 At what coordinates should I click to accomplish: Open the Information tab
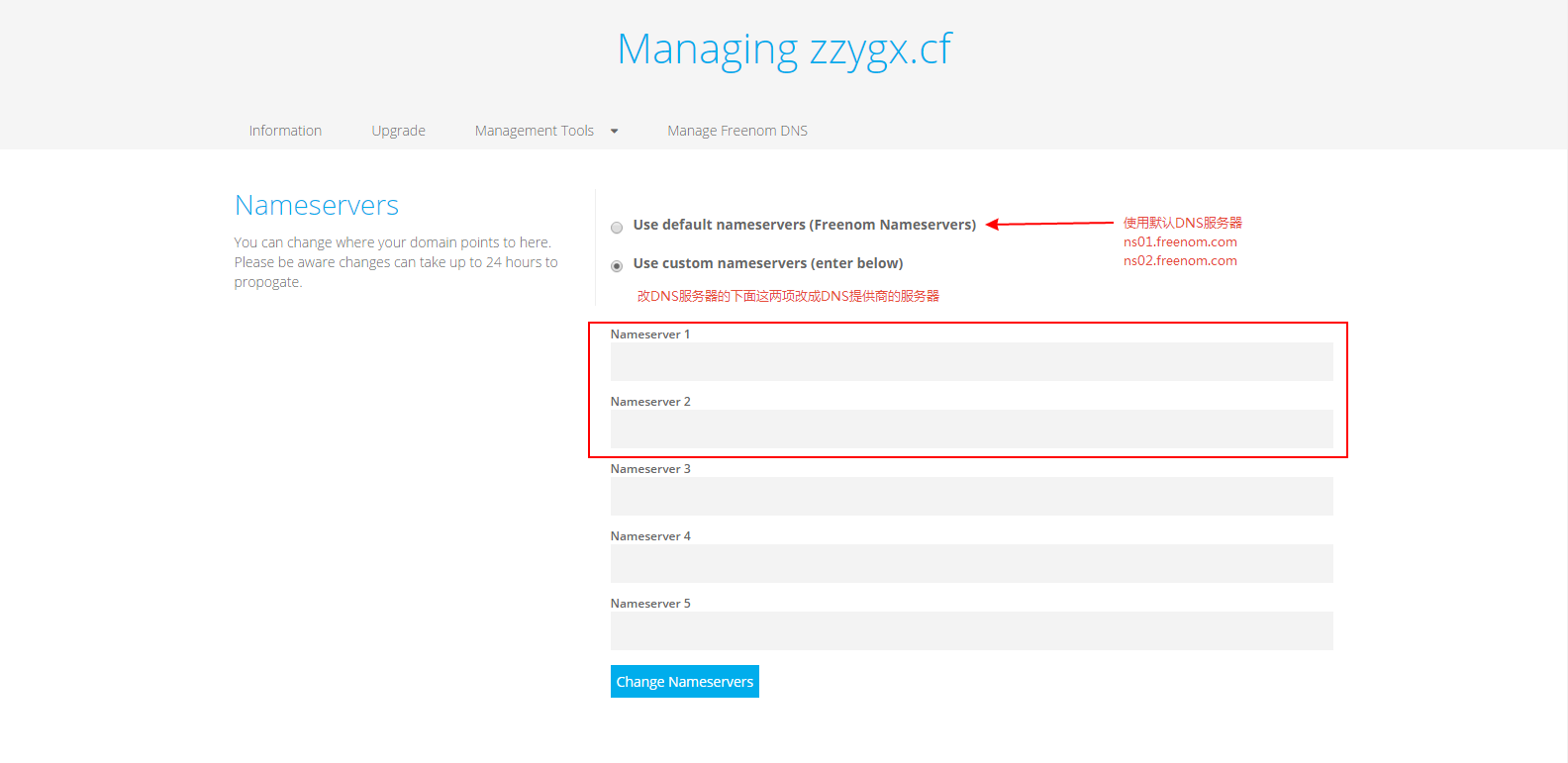tap(285, 131)
